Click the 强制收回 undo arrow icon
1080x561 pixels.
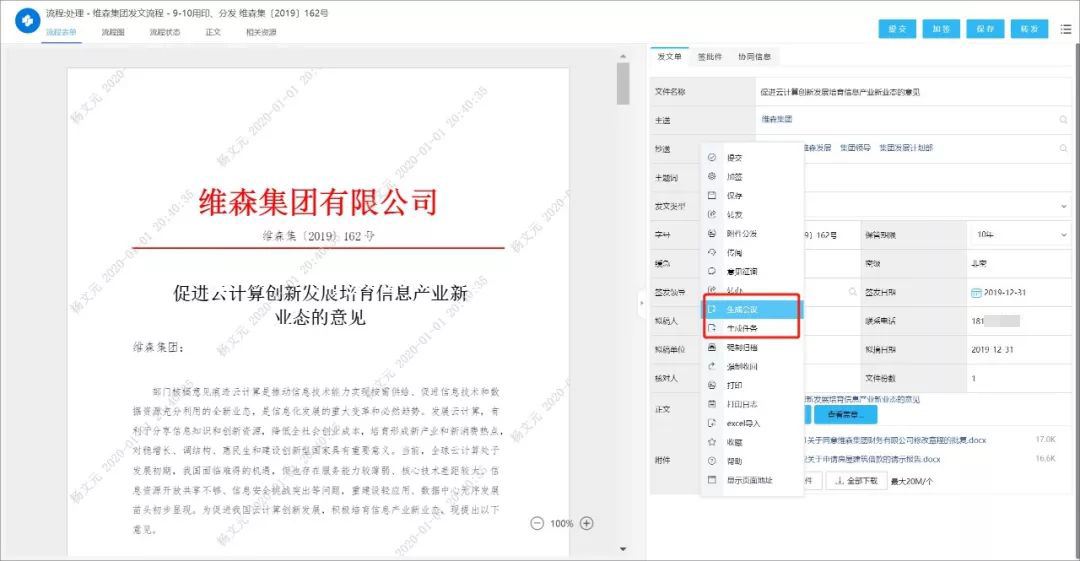[x=712, y=367]
